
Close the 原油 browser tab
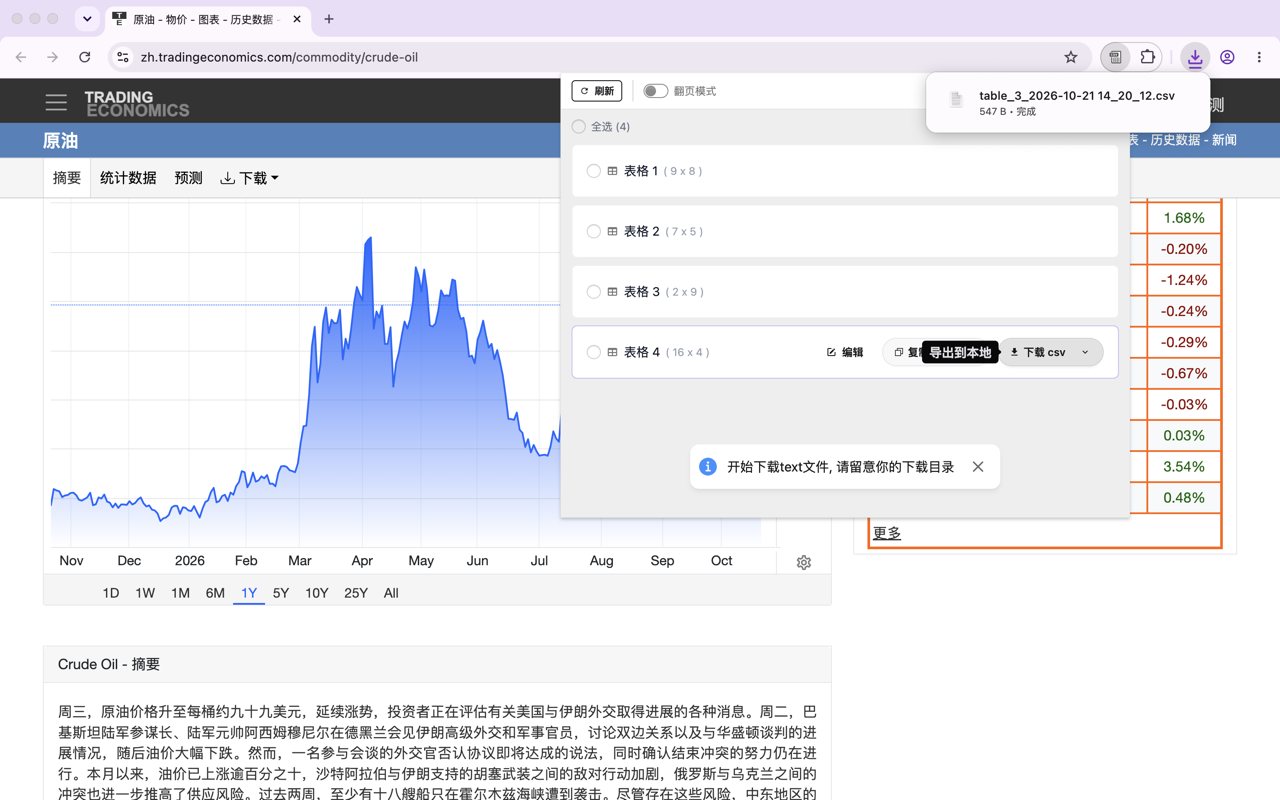[297, 19]
